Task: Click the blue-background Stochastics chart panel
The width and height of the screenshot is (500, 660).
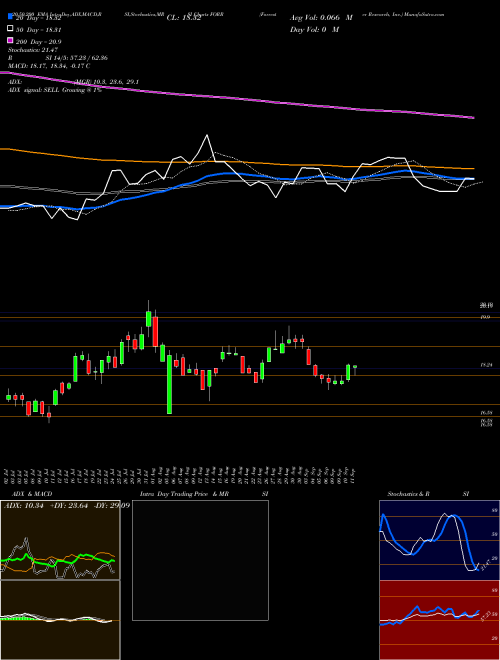Action: pos(439,540)
